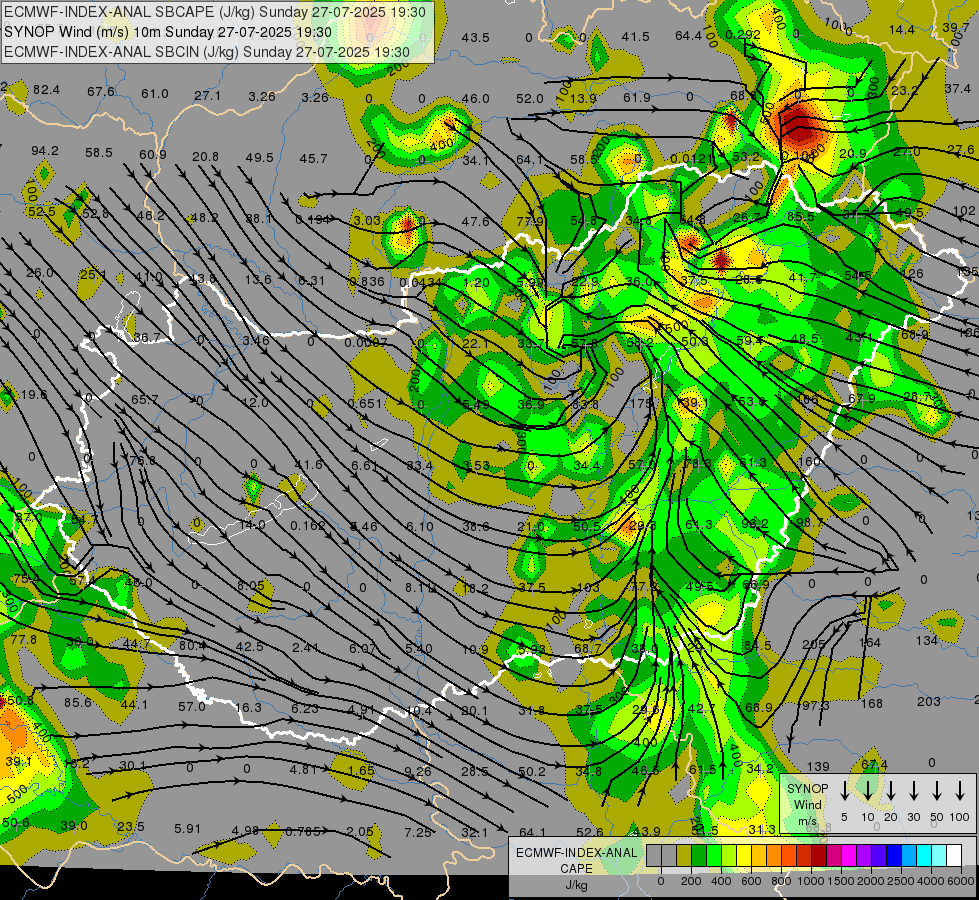Click the map value 43.5

[x=476, y=37]
